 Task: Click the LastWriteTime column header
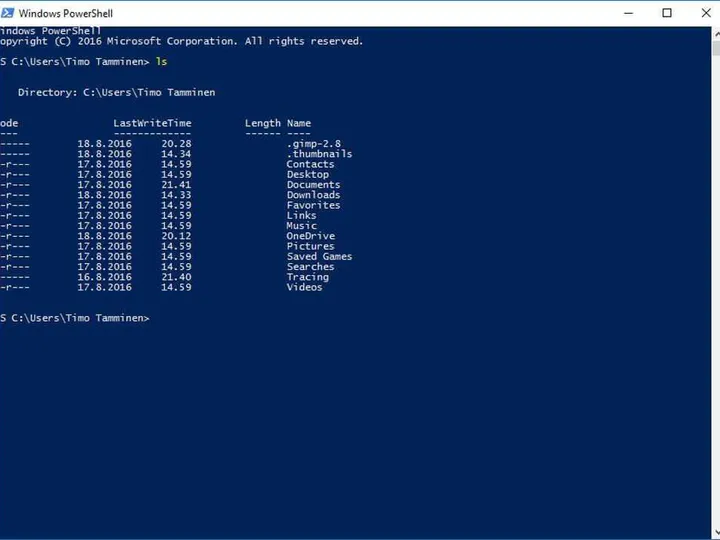pos(152,123)
